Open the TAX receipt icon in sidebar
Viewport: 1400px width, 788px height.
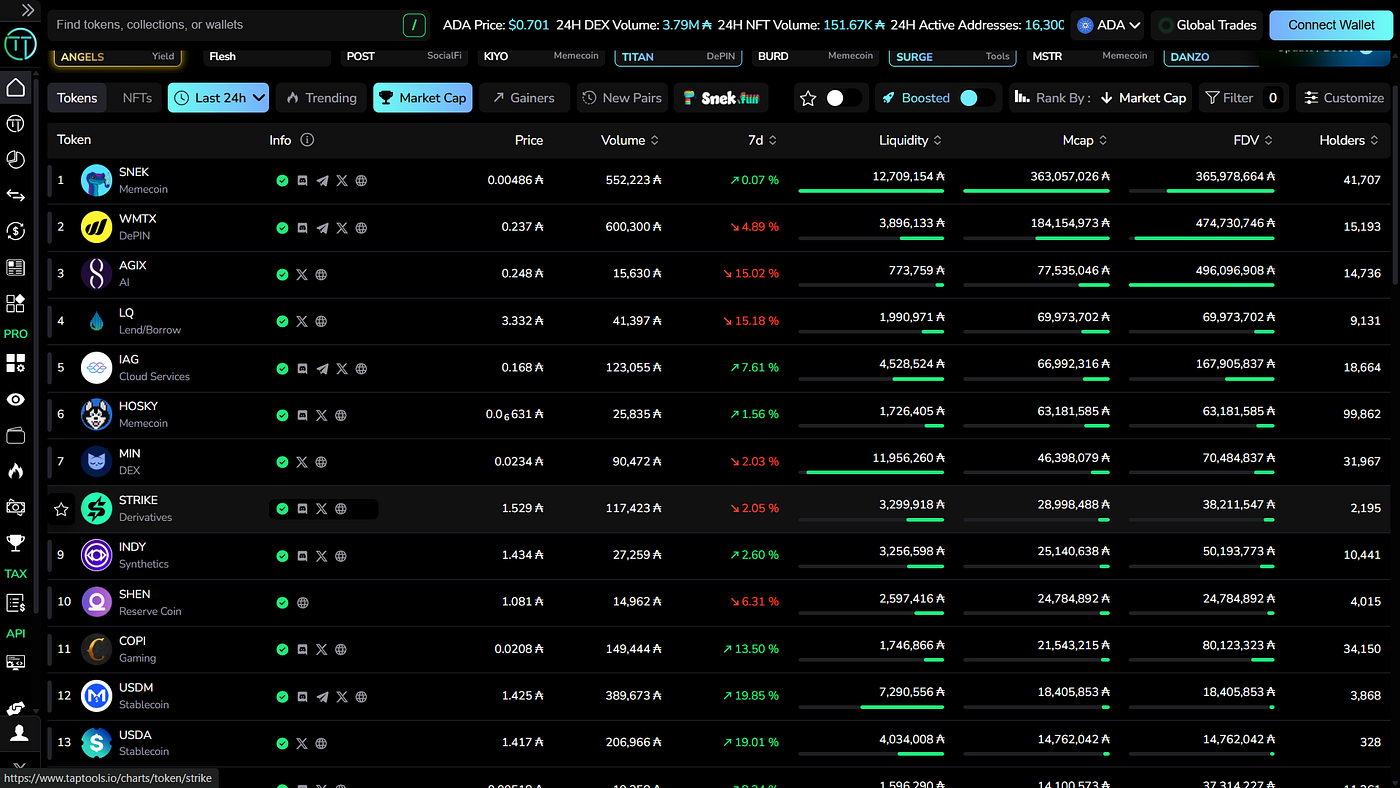[x=16, y=603]
